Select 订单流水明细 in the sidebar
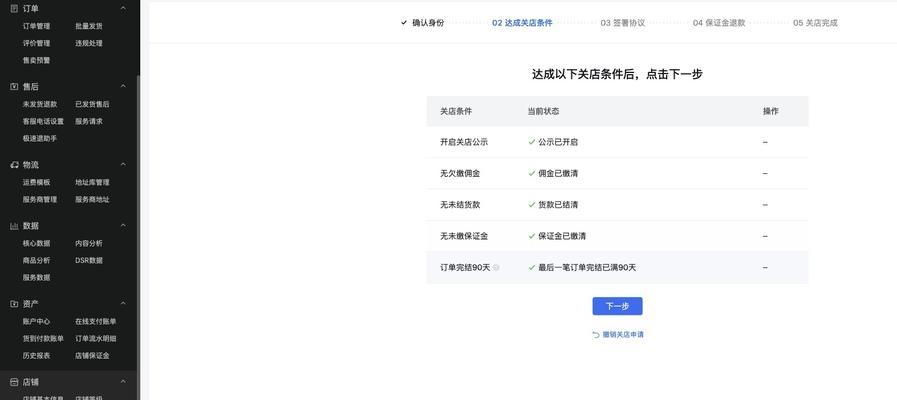The image size is (897, 400). pyautogui.click(x=96, y=338)
